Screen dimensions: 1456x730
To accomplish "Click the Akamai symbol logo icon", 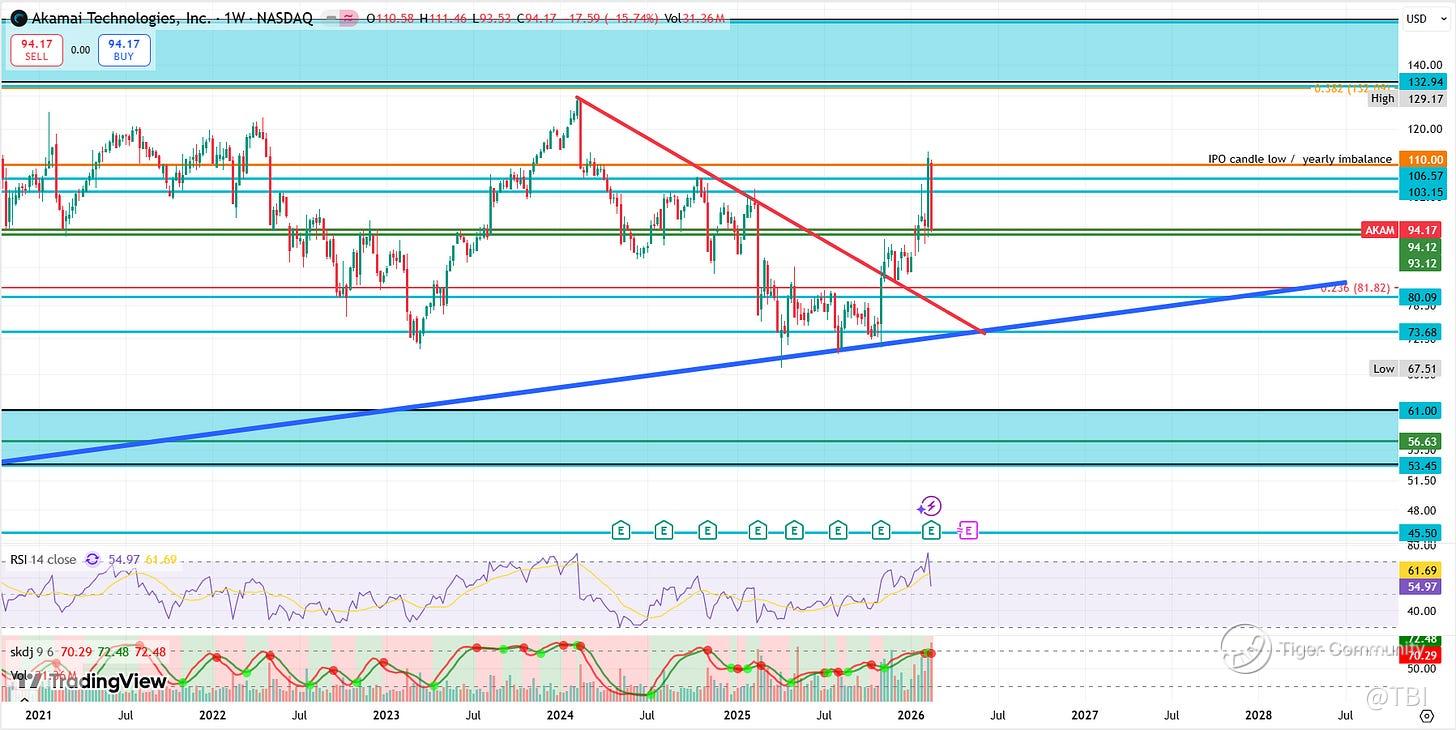I will pyautogui.click(x=19, y=18).
